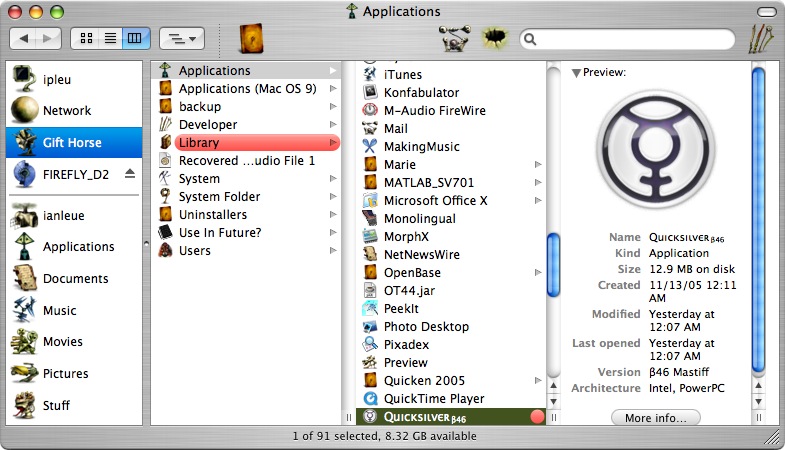
Task: Select the Monolingual app
Action: pos(451,219)
